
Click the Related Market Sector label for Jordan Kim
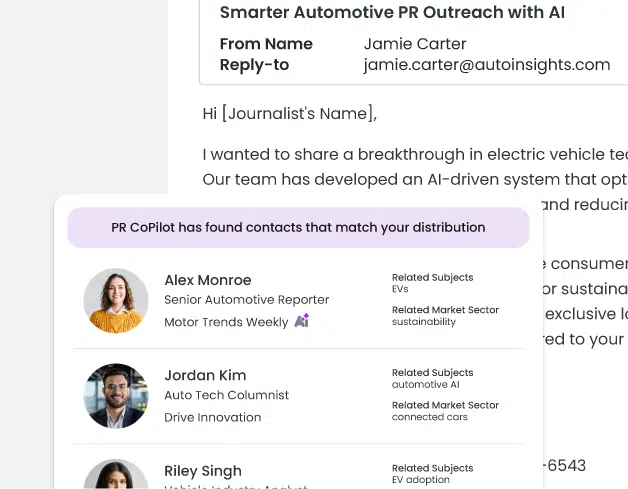[445, 405]
